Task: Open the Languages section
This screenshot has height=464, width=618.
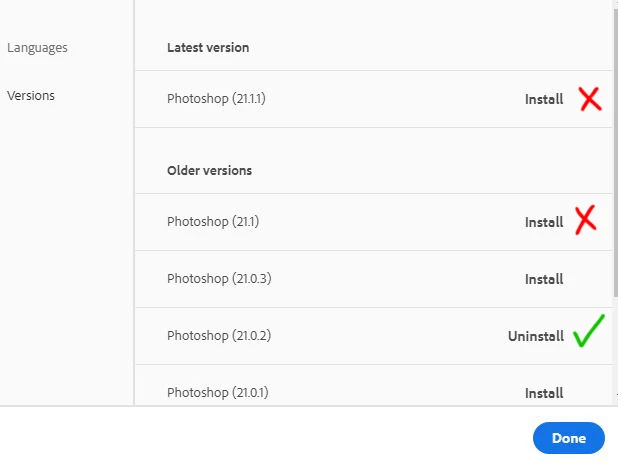Action: [x=37, y=48]
